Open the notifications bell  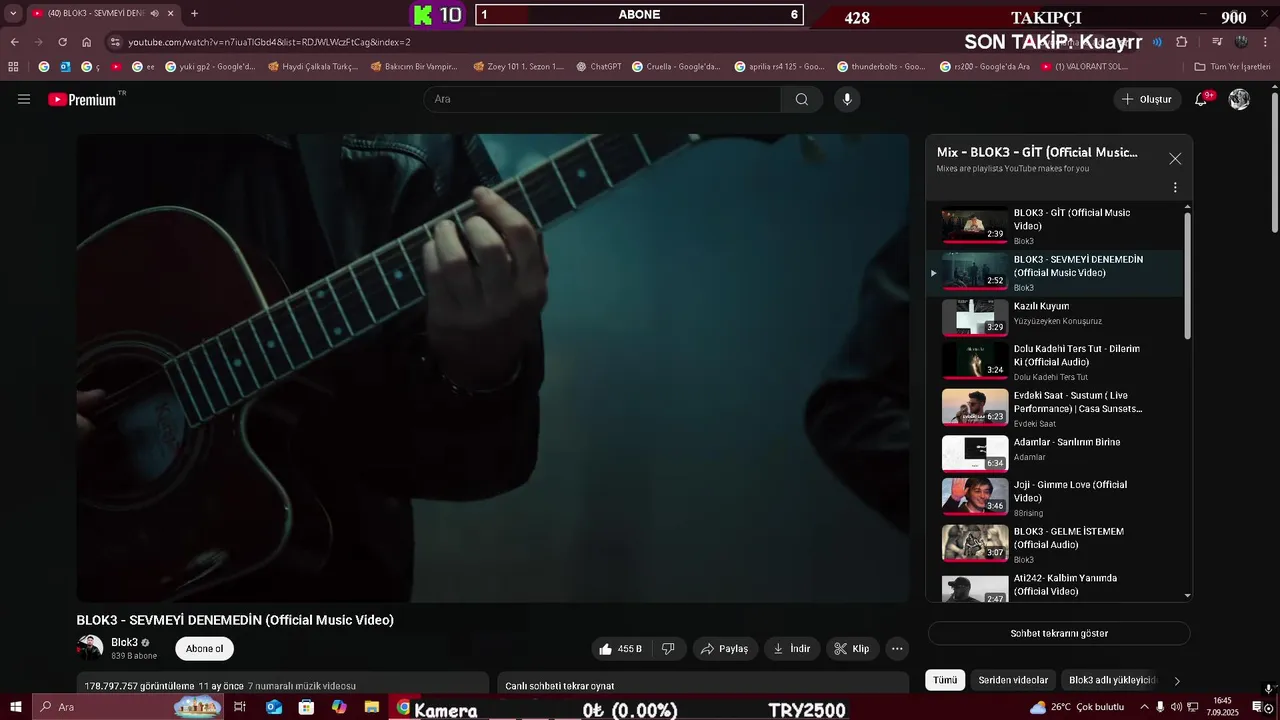pyautogui.click(x=1202, y=99)
